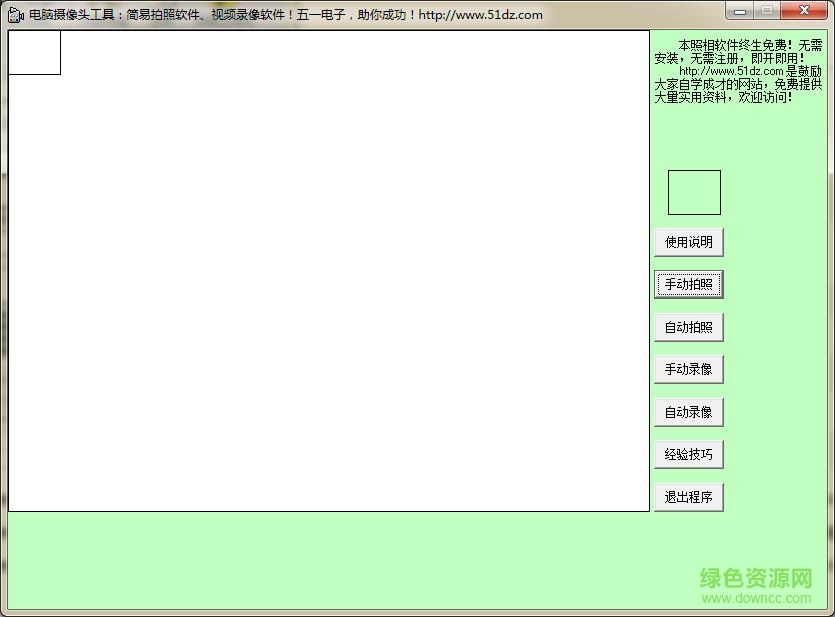Viewport: 835px width, 617px height.
Task: Click the 自动拍照 button for automatic photos
Action: [688, 327]
